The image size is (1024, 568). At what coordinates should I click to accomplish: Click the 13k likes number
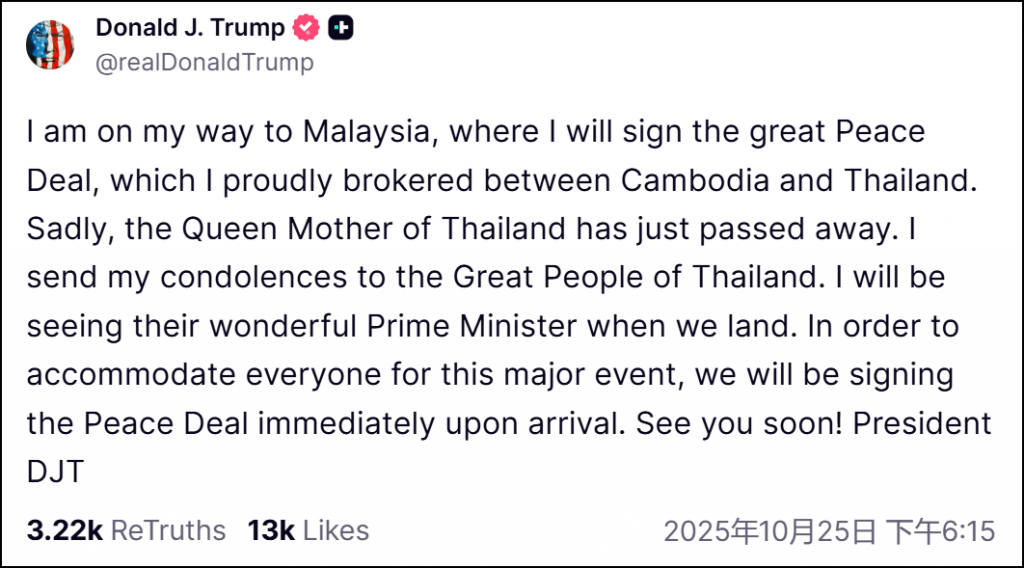(x=270, y=530)
